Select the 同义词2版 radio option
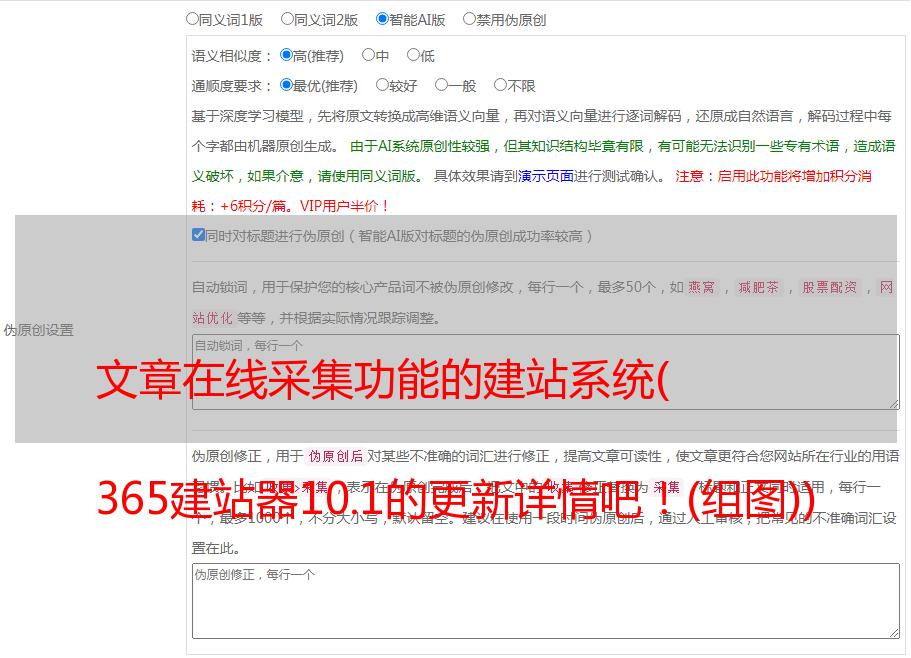The height and width of the screenshot is (658, 911). click(287, 19)
